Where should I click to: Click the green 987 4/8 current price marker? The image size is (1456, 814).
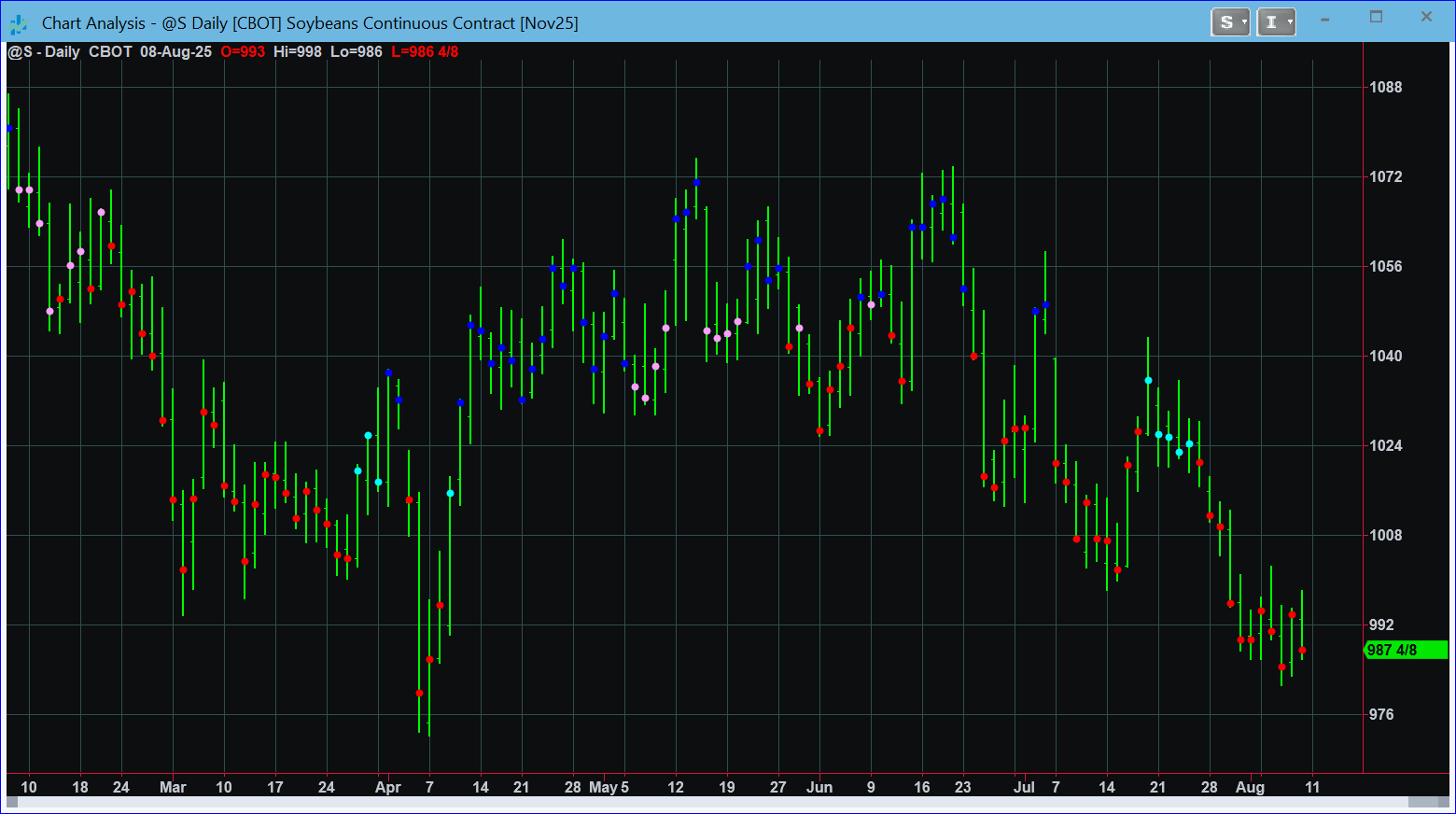1406,650
